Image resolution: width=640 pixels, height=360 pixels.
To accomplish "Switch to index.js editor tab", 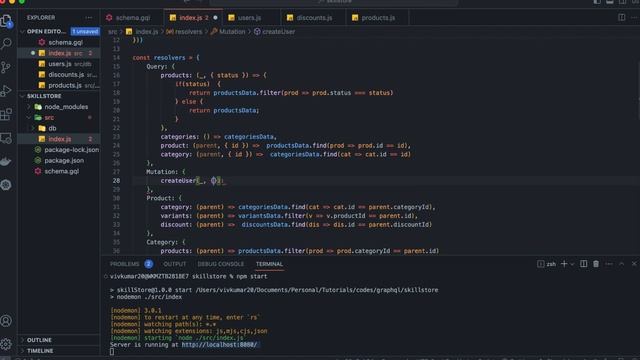I will click(193, 18).
